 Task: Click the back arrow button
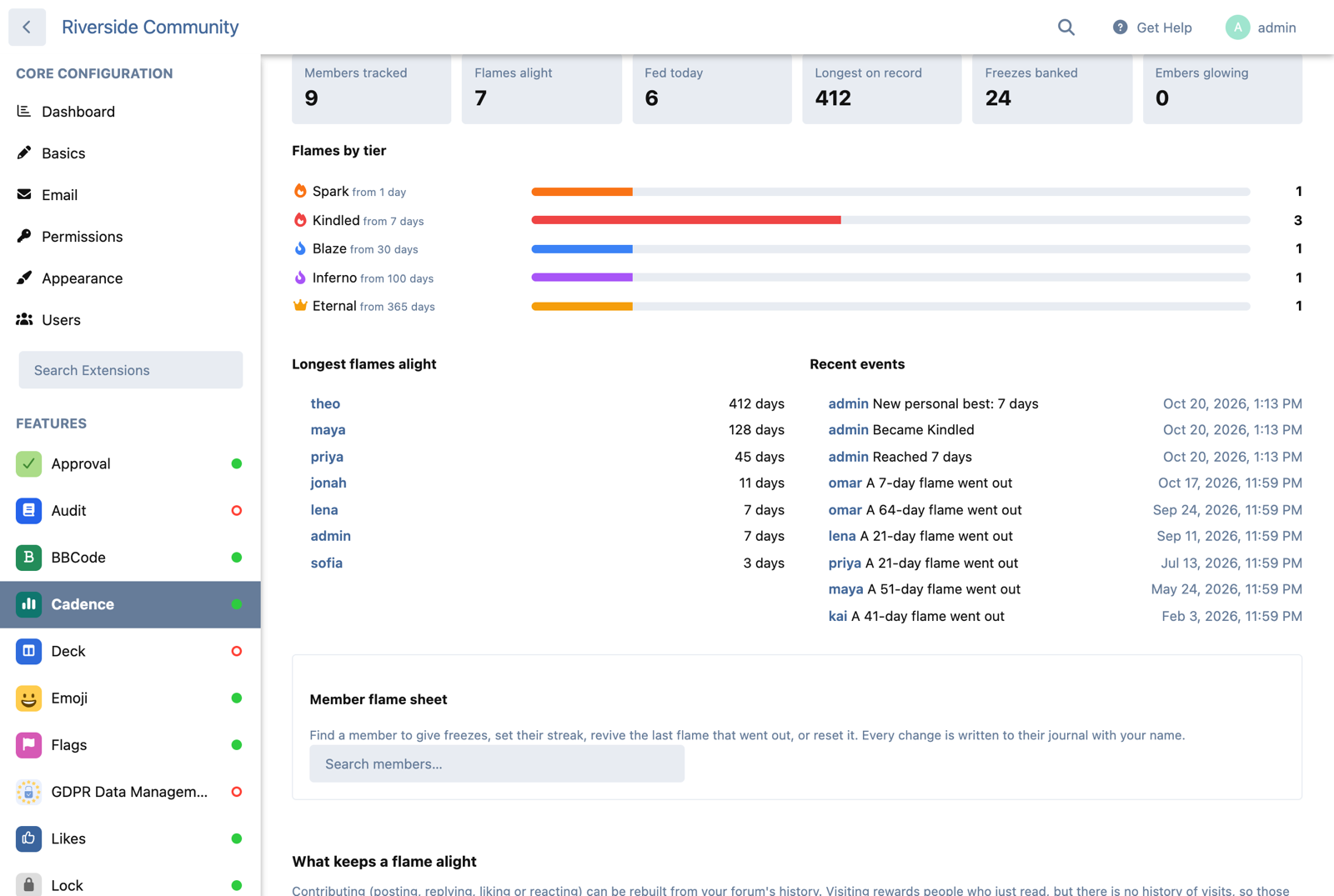(x=27, y=28)
